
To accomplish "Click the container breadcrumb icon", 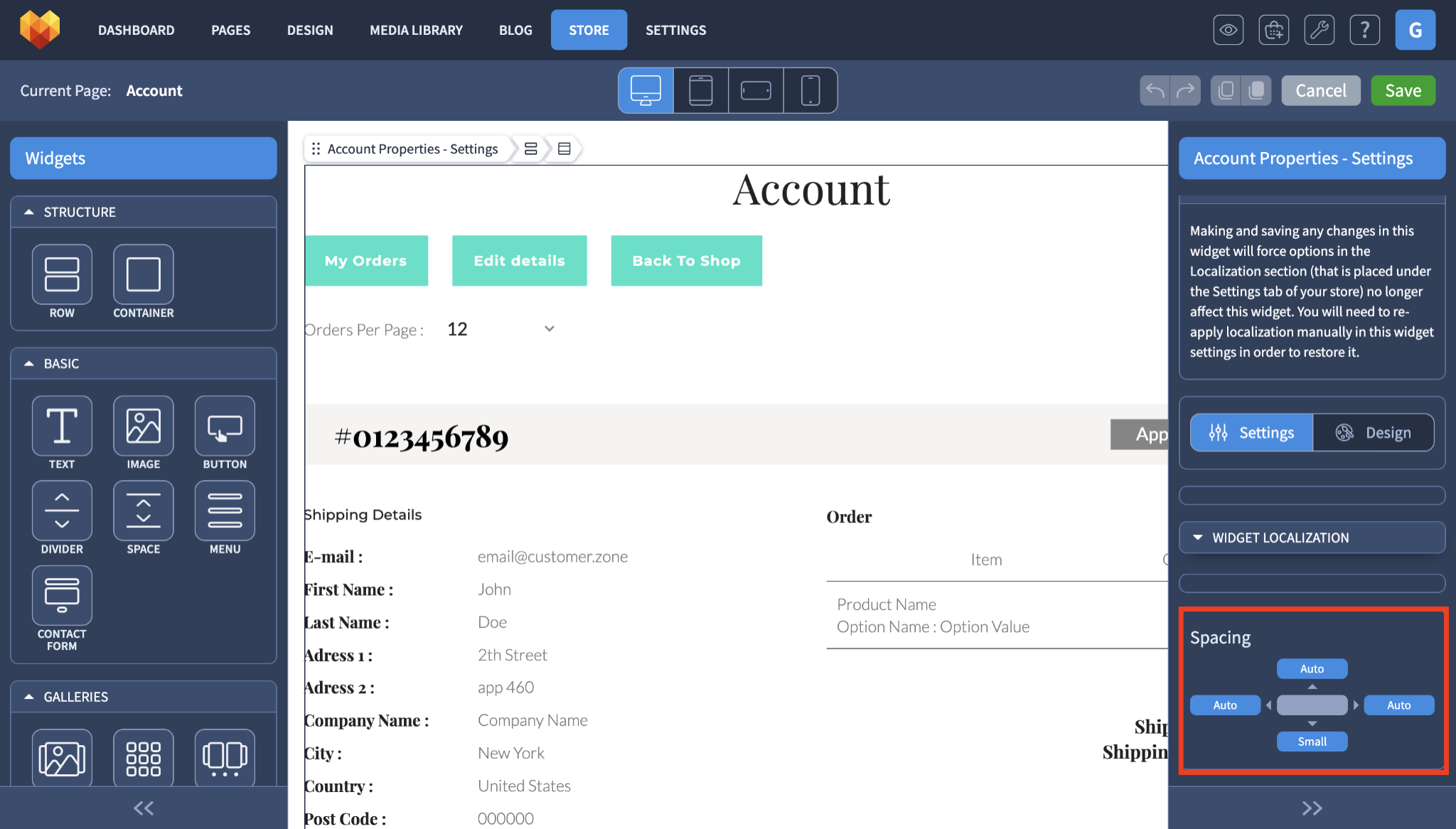I will point(564,149).
